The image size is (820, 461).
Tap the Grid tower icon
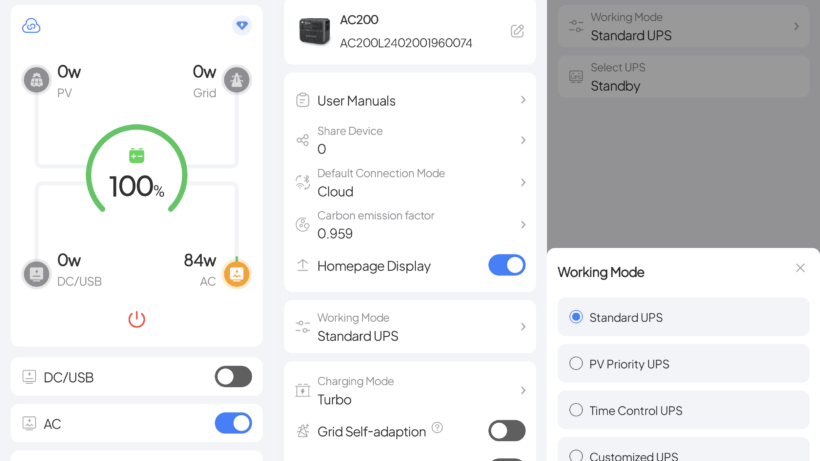[237, 80]
